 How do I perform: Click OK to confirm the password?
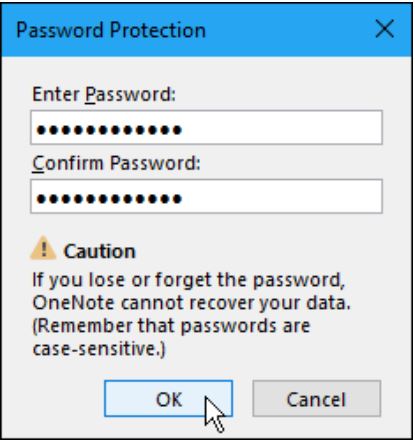[x=168, y=399]
